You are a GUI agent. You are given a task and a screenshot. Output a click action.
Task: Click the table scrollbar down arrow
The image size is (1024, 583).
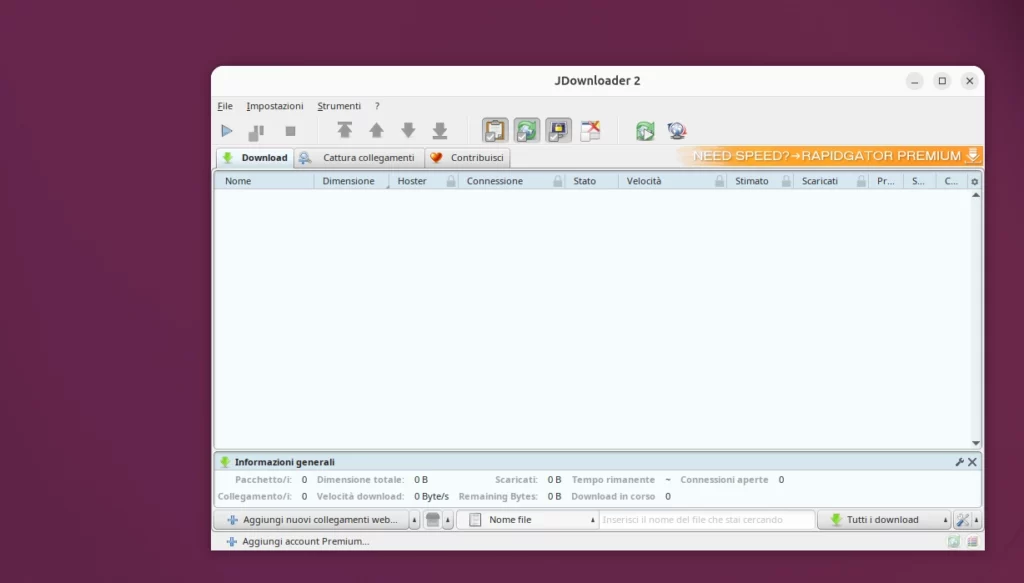click(976, 443)
